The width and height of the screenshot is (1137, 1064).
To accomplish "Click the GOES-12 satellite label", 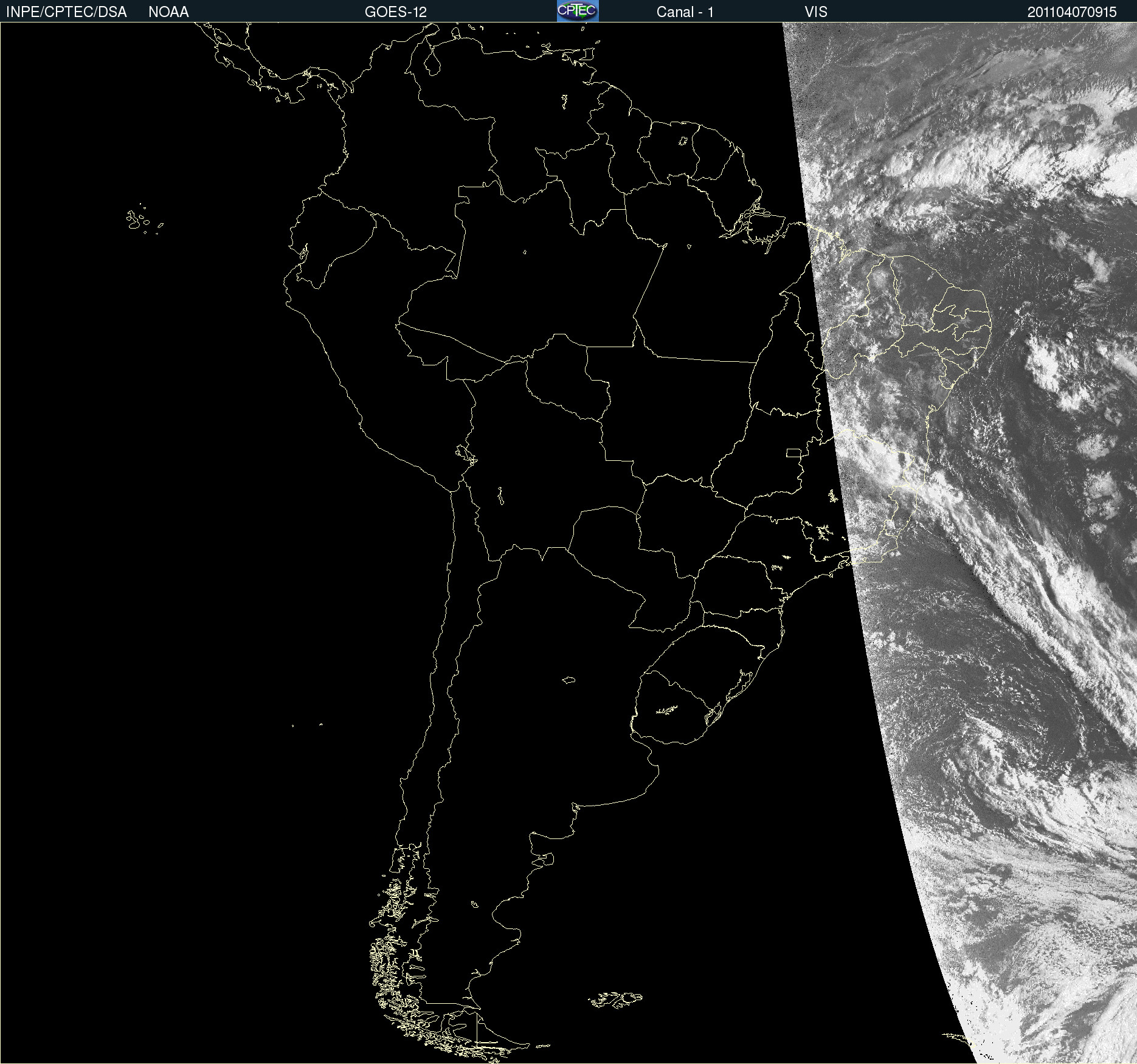I will click(396, 12).
